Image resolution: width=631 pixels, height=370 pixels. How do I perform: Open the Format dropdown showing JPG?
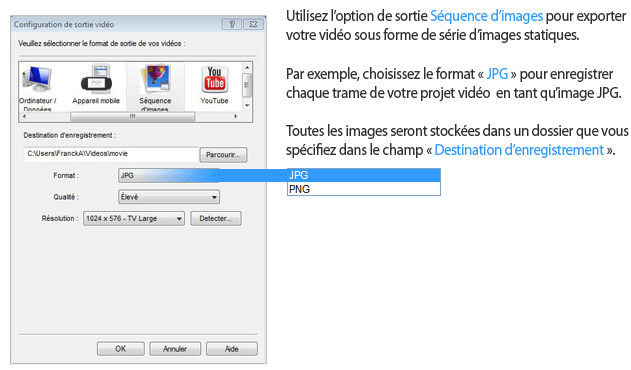click(x=169, y=176)
